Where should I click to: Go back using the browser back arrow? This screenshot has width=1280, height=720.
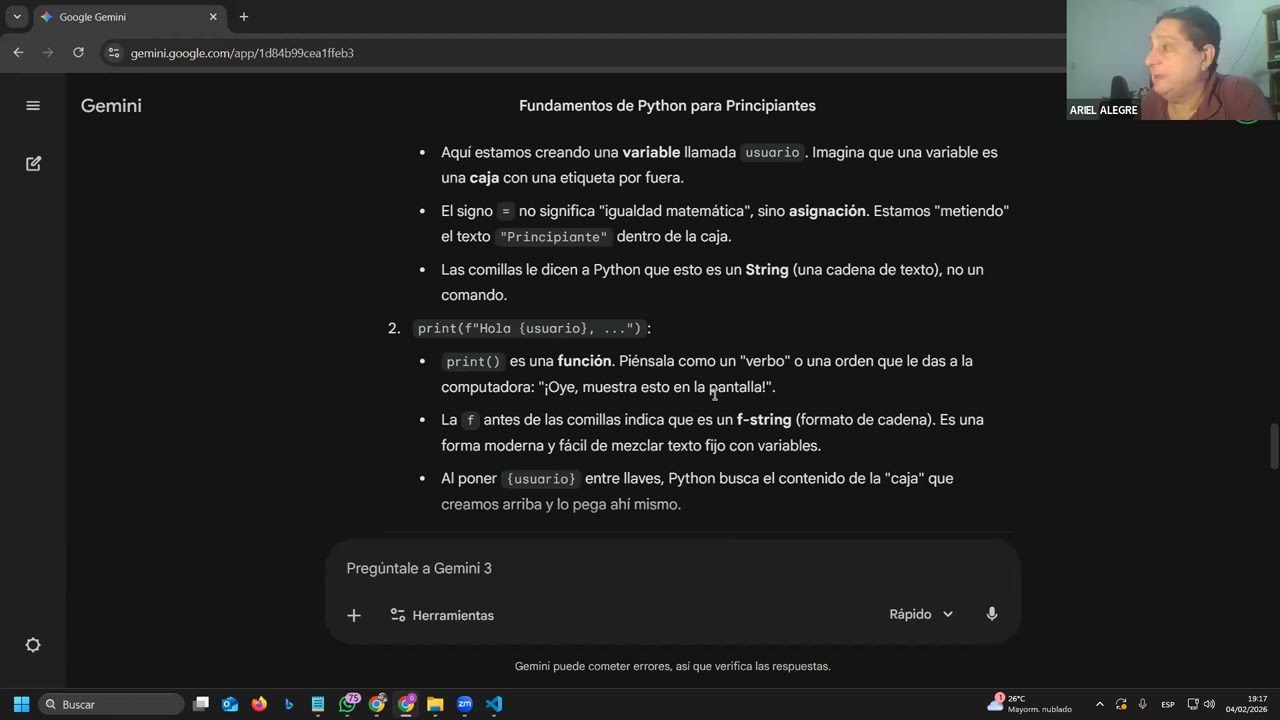[x=18, y=52]
